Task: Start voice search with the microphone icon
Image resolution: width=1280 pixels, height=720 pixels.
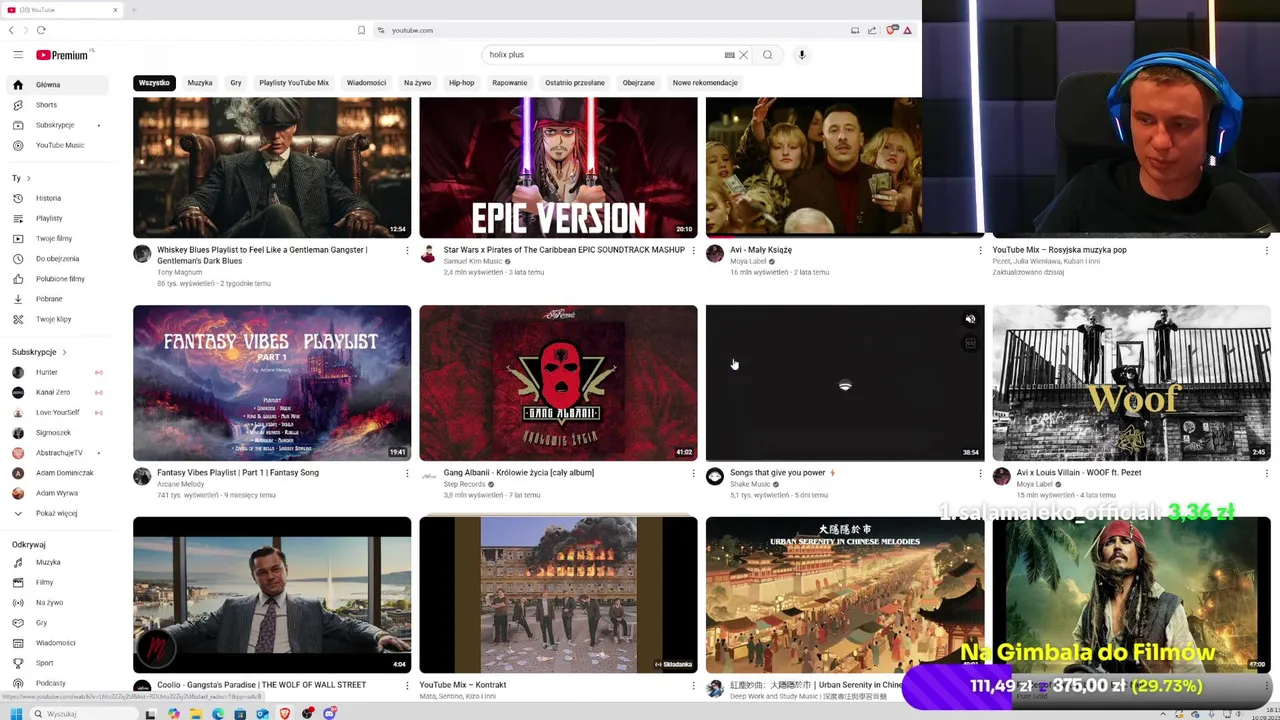Action: pos(801,55)
